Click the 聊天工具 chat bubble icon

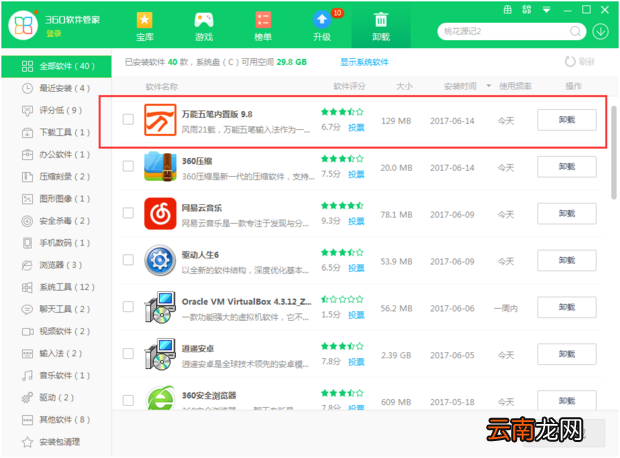[27, 310]
